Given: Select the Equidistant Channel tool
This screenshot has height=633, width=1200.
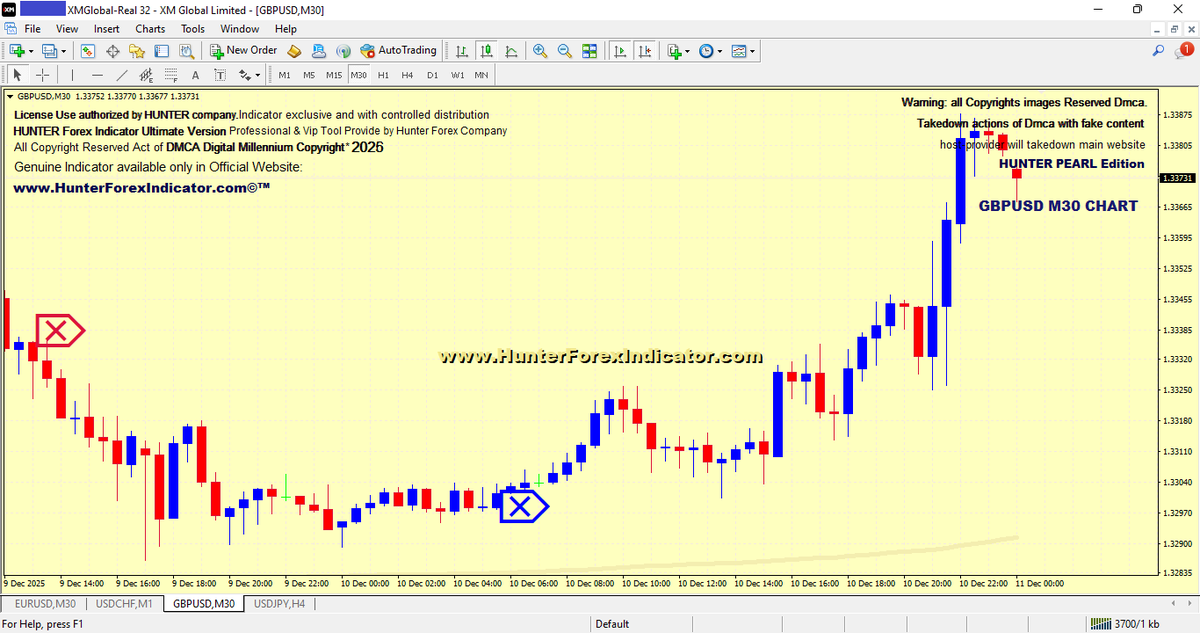Looking at the screenshot, I should 146,75.
